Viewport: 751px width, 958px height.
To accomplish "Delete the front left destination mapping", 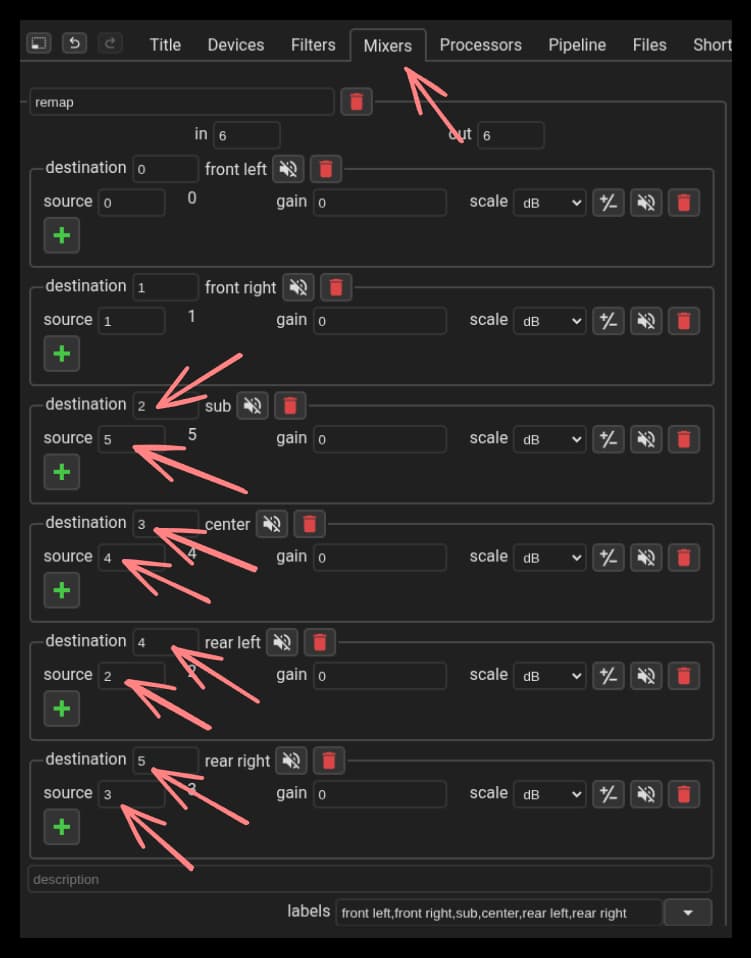I will (325, 169).
